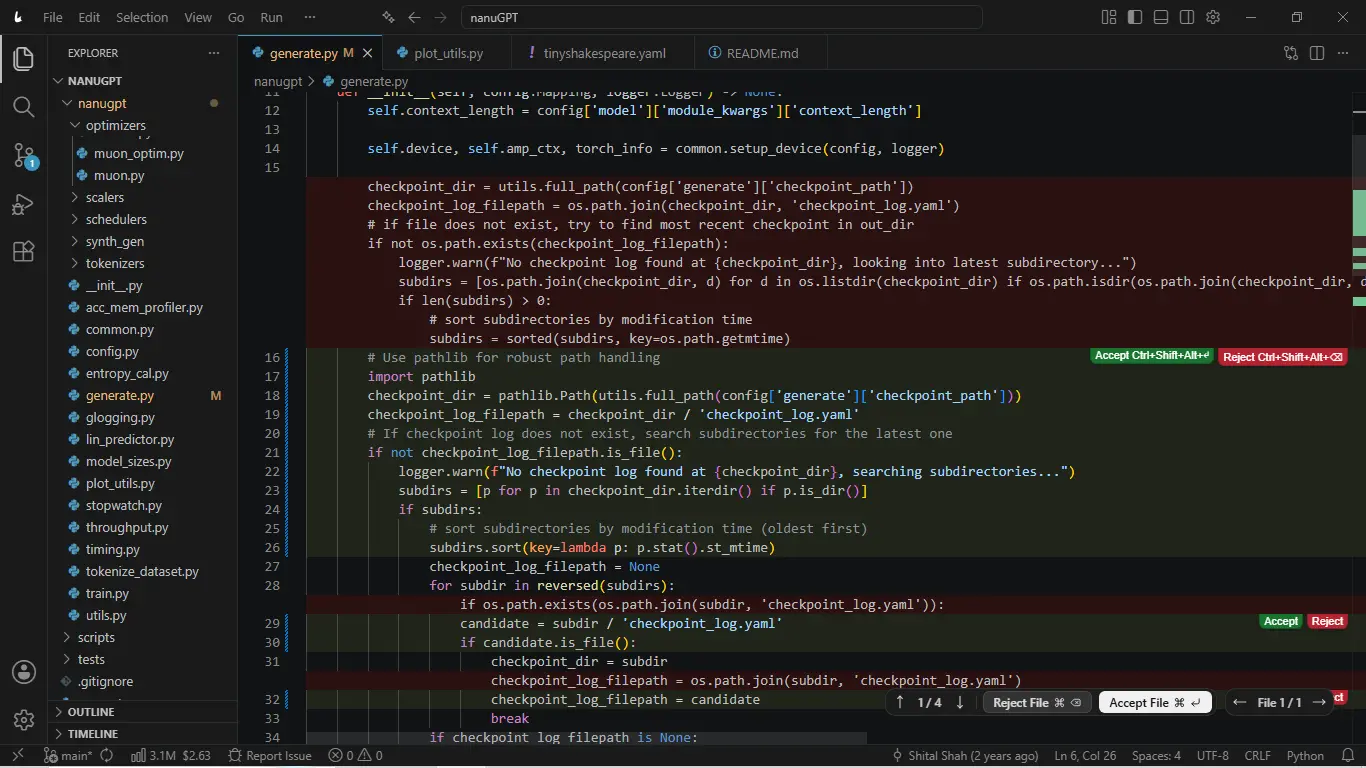Open the title bar settings gear icon
The height and width of the screenshot is (768, 1366).
click(x=1213, y=17)
